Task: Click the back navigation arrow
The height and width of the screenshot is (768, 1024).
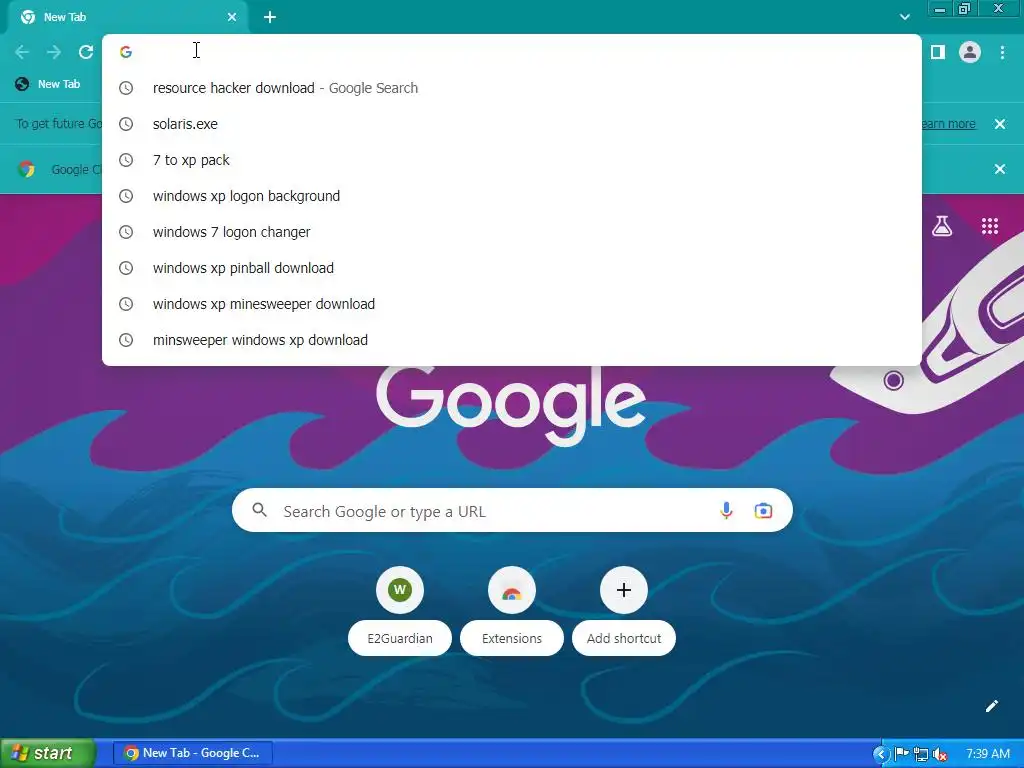Action: [22, 52]
